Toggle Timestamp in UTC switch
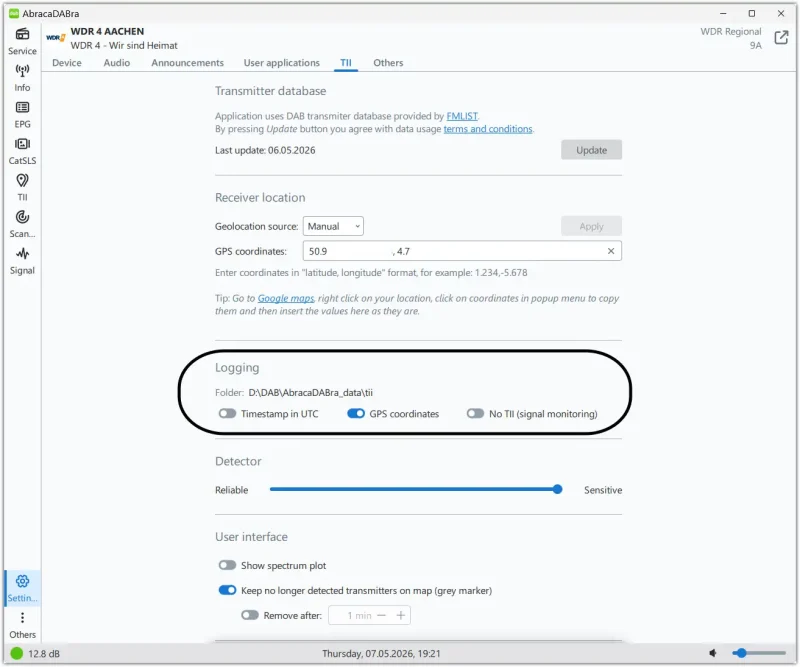 click(x=228, y=413)
